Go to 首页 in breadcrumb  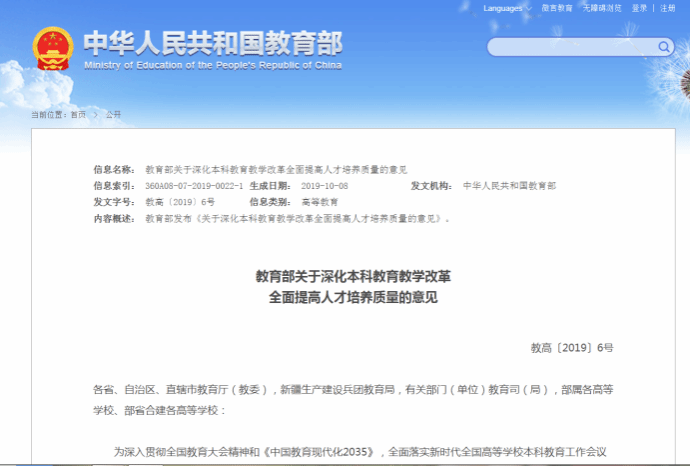point(78,114)
